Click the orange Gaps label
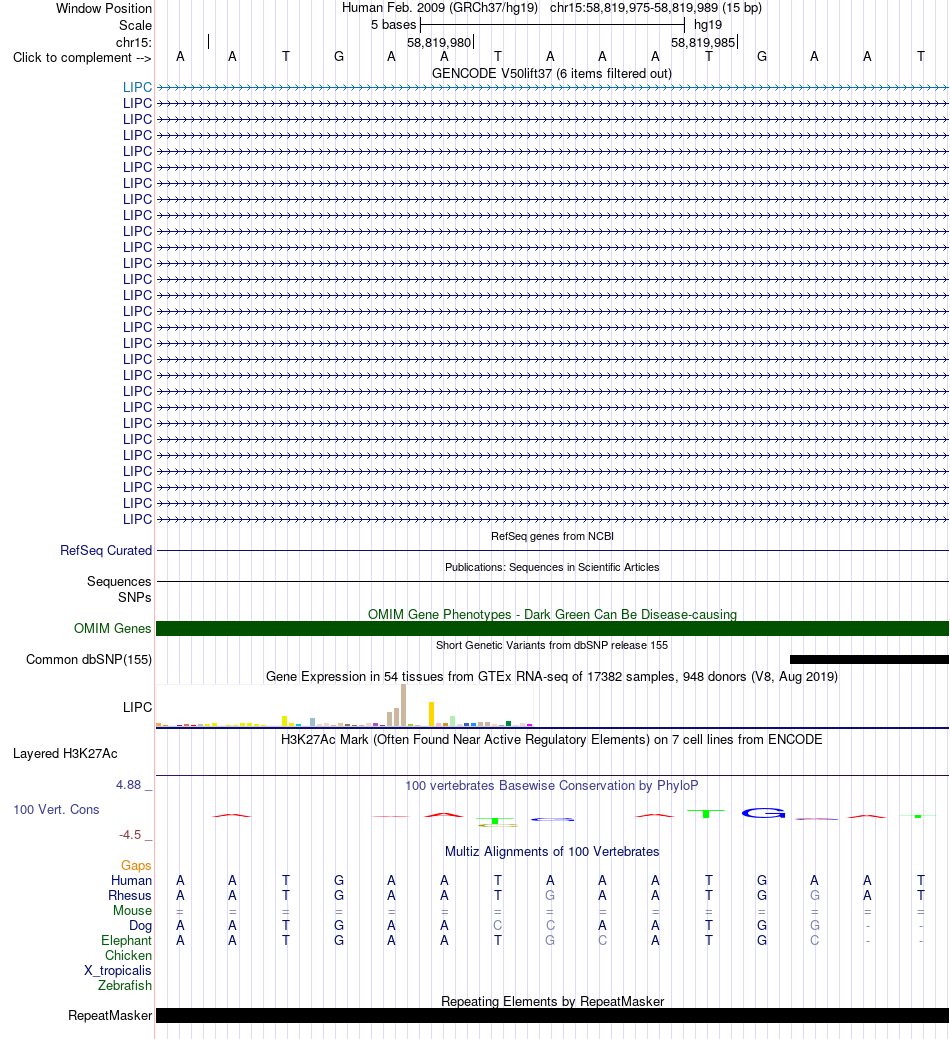This screenshot has height=1039, width=950. pos(136,865)
